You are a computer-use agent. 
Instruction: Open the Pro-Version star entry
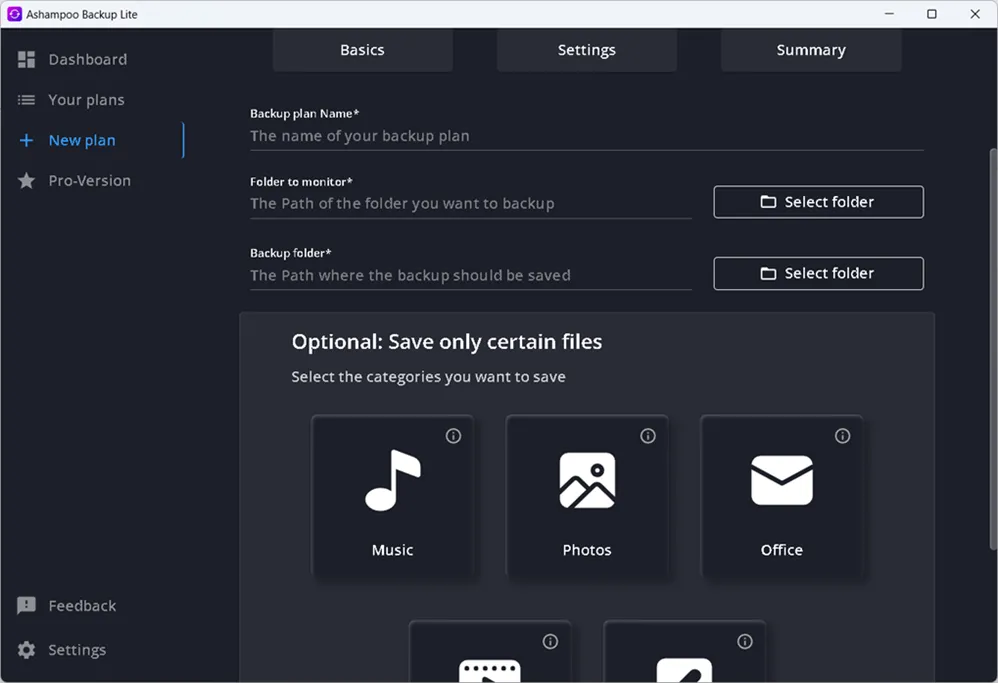pos(89,181)
